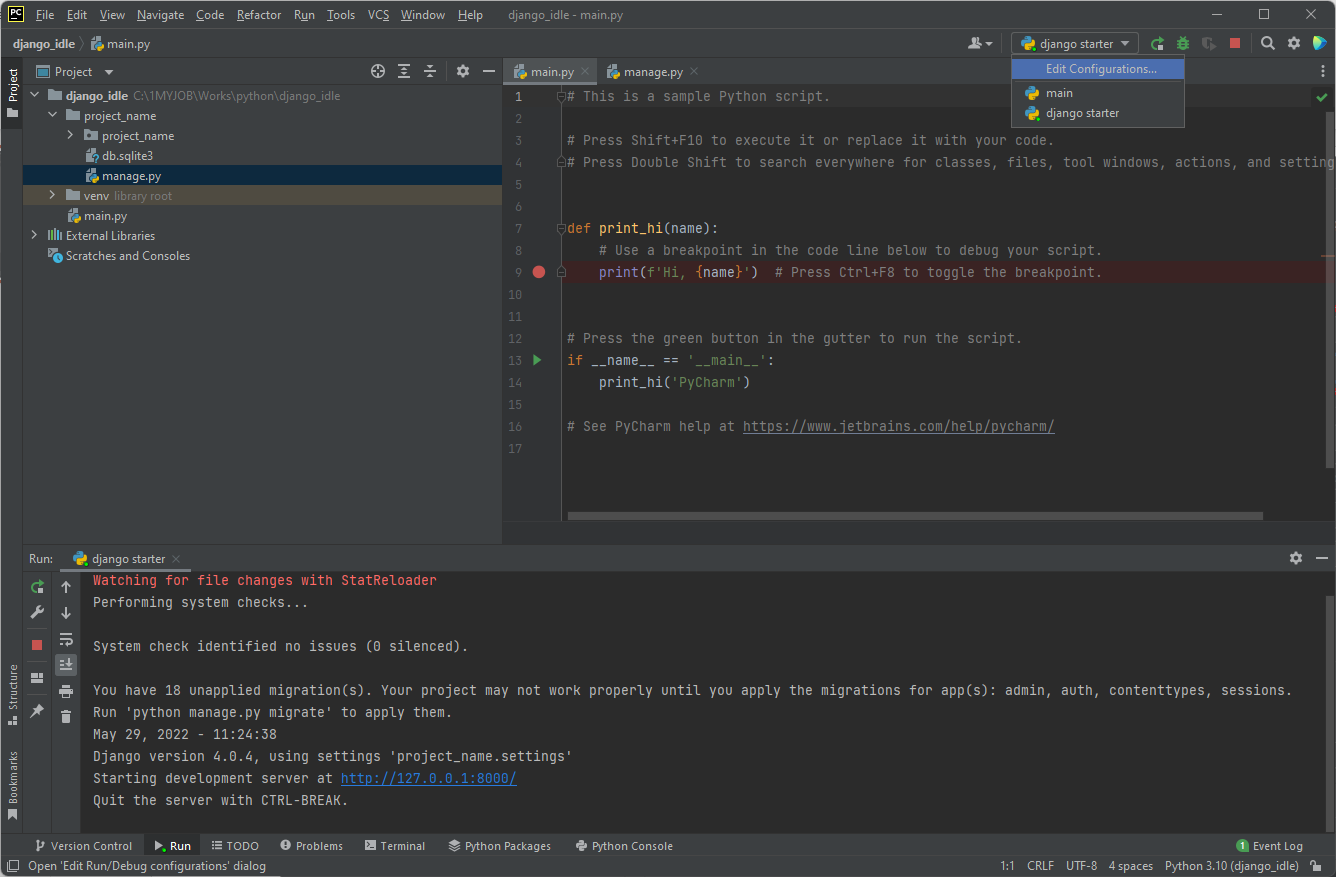Hide the Project tool window with the minus icon
Screen dimensions: 1336x877
(x=489, y=72)
